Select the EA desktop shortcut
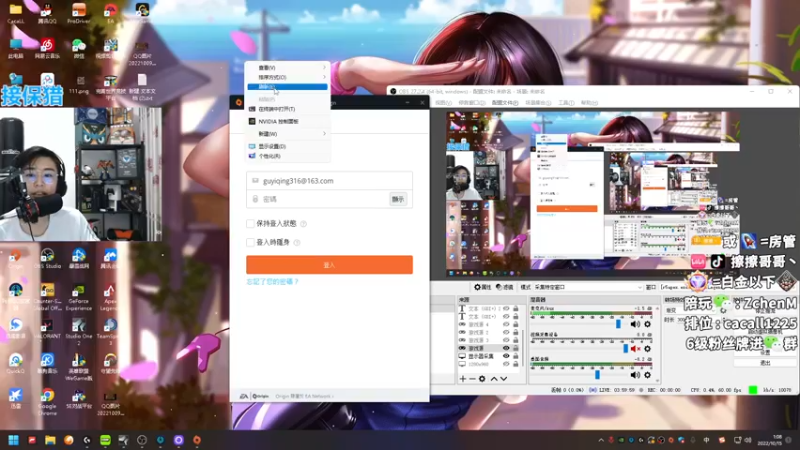800x450 pixels. 110,13
